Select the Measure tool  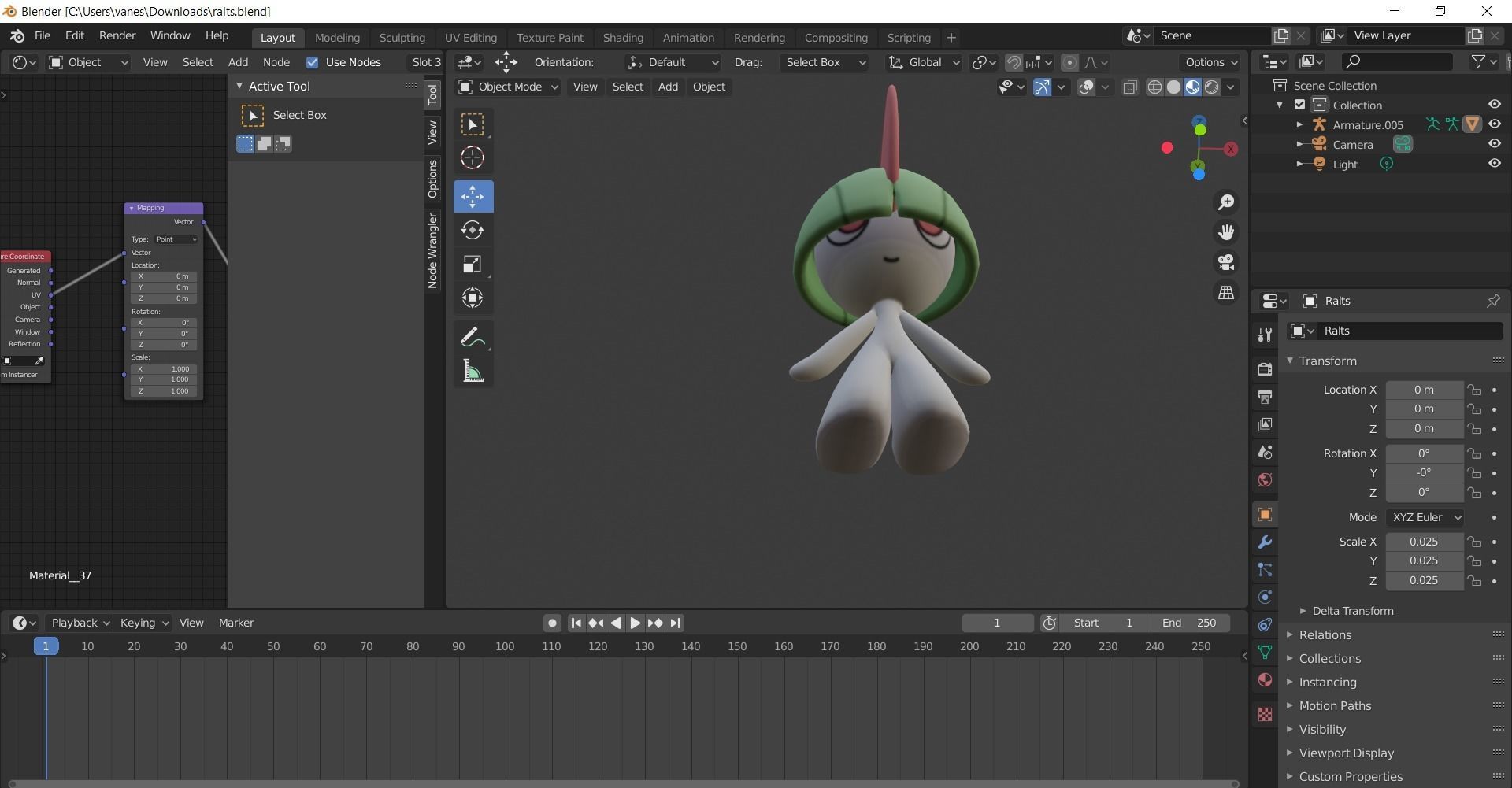coord(472,371)
